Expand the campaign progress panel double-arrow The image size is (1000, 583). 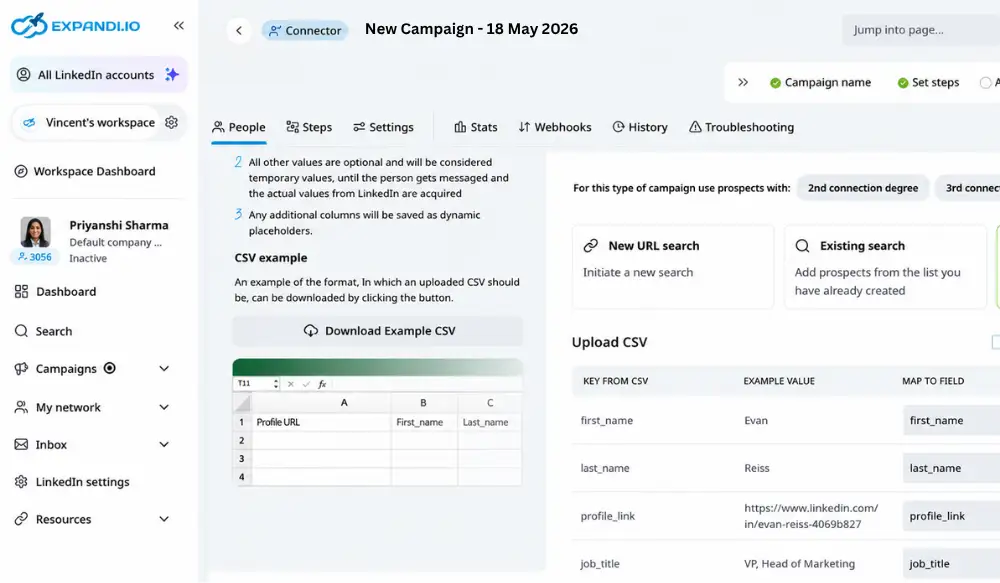click(x=743, y=82)
